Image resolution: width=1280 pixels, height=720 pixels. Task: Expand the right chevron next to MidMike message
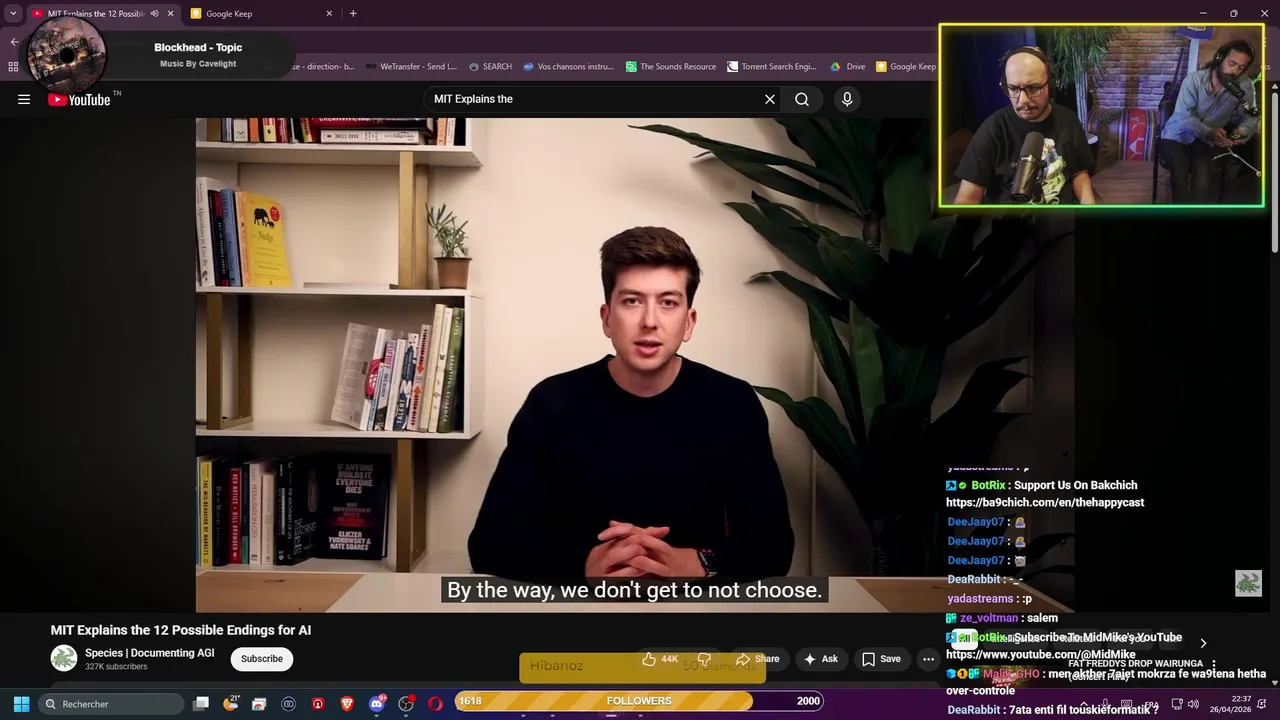click(1203, 643)
